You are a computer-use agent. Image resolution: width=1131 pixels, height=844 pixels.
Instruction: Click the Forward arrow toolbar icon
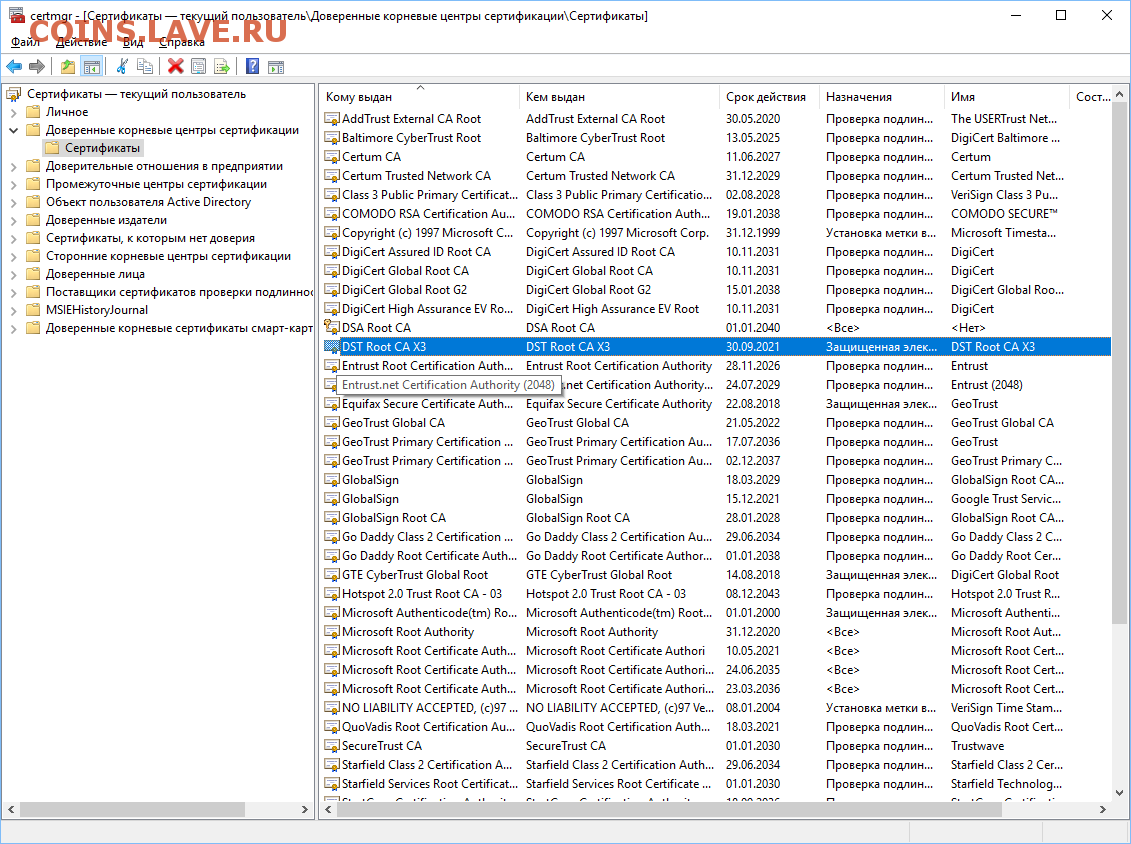coord(37,67)
